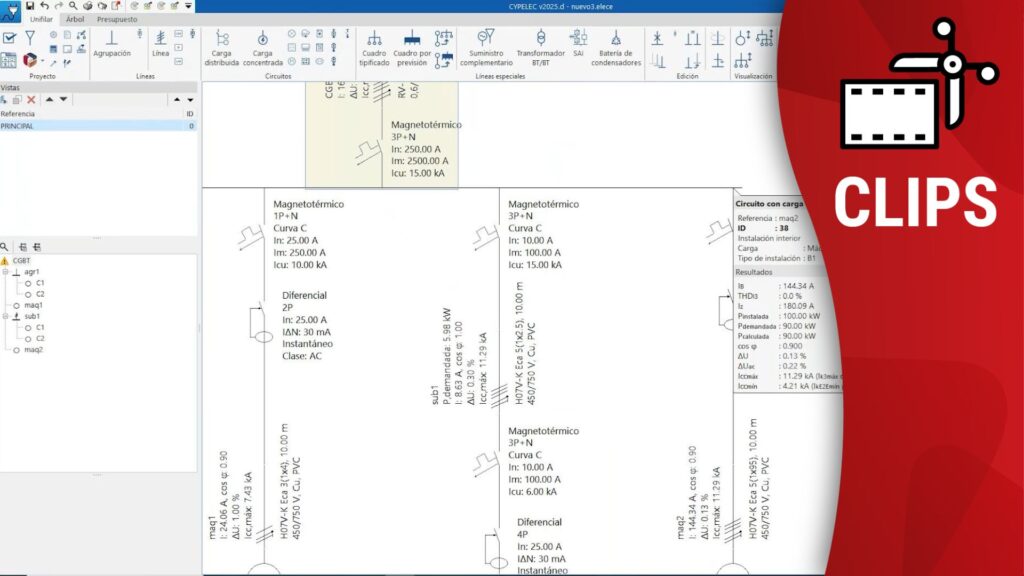Switch to the Árbol tab
This screenshot has height=576, width=1024.
pos(75,19)
